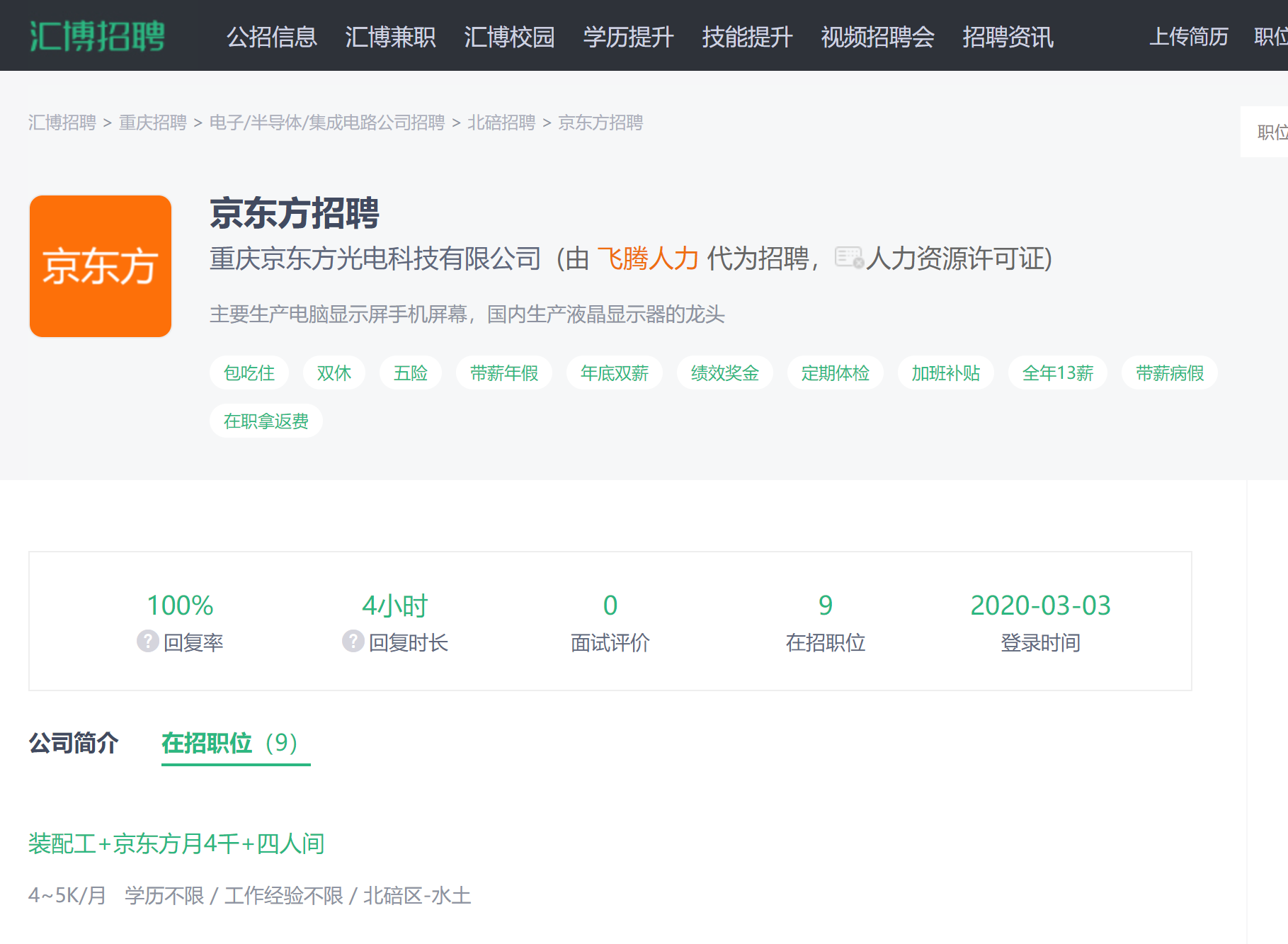Open 视频招聘会 from the navigation bar

tap(878, 36)
